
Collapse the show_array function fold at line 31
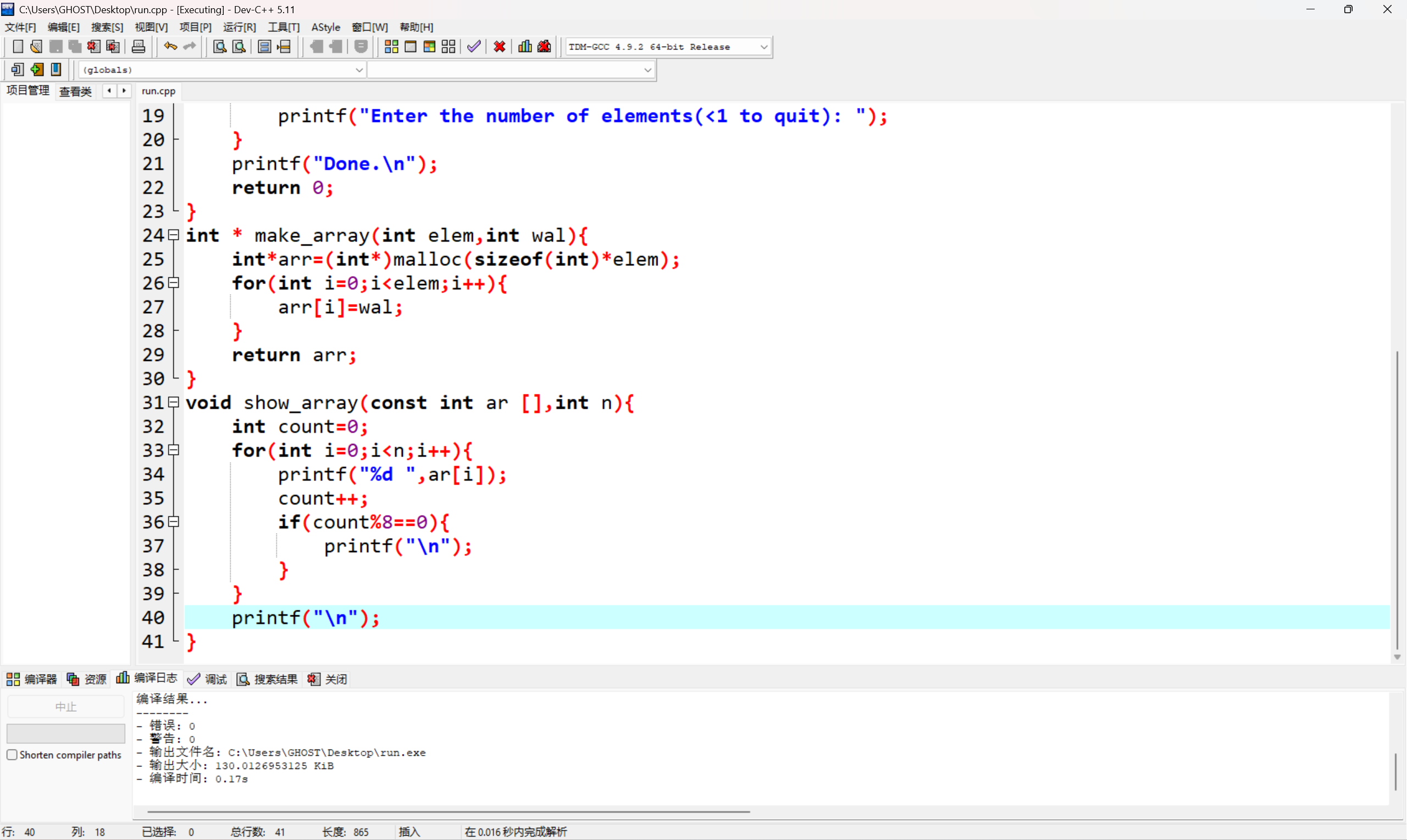tap(174, 403)
